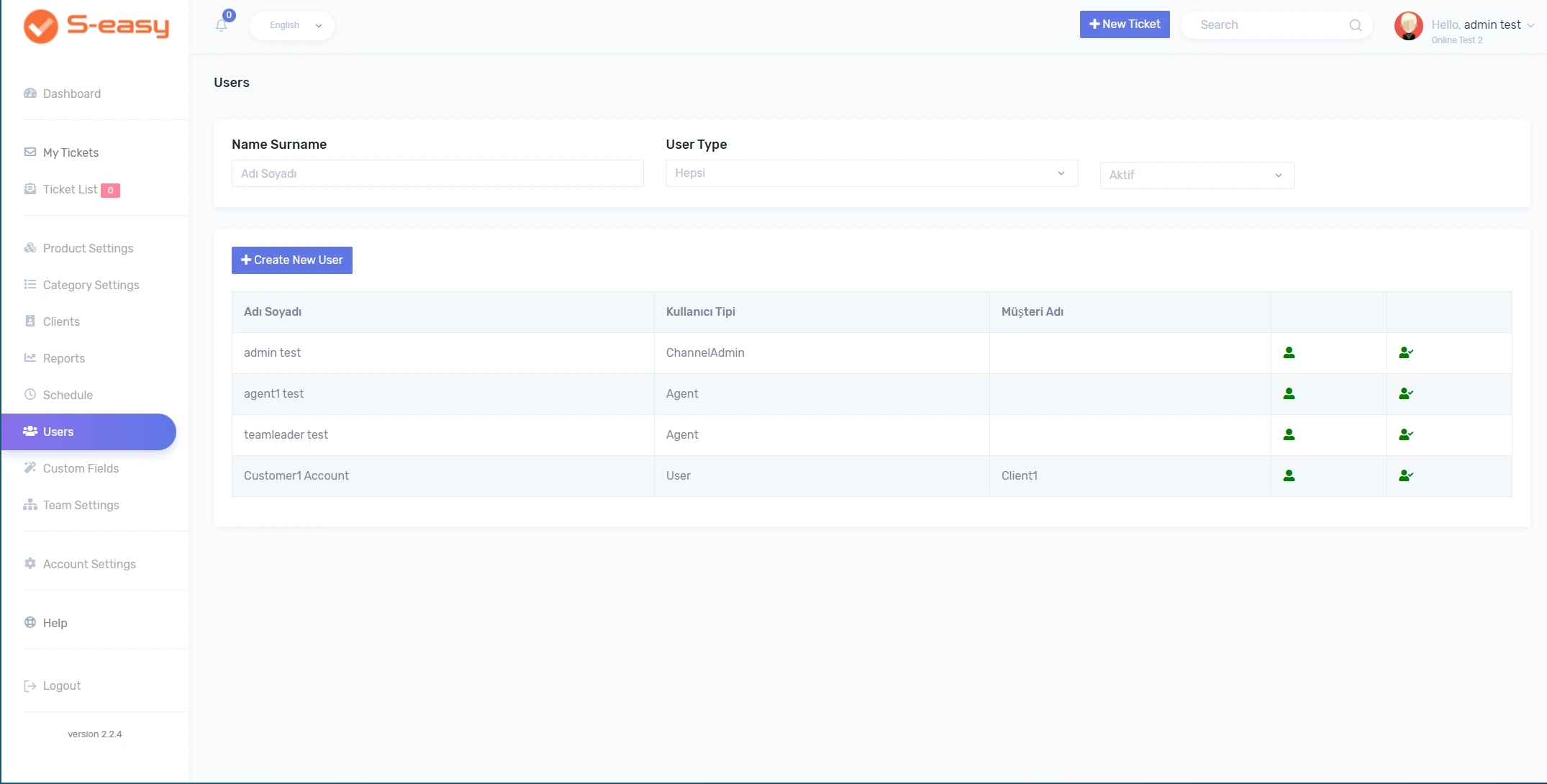This screenshot has height=784, width=1547.
Task: Click the Reports chart icon
Action: (x=30, y=357)
